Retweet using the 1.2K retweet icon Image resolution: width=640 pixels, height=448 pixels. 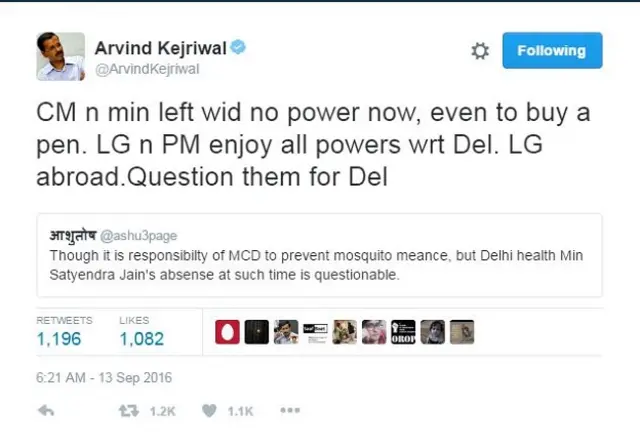(129, 410)
